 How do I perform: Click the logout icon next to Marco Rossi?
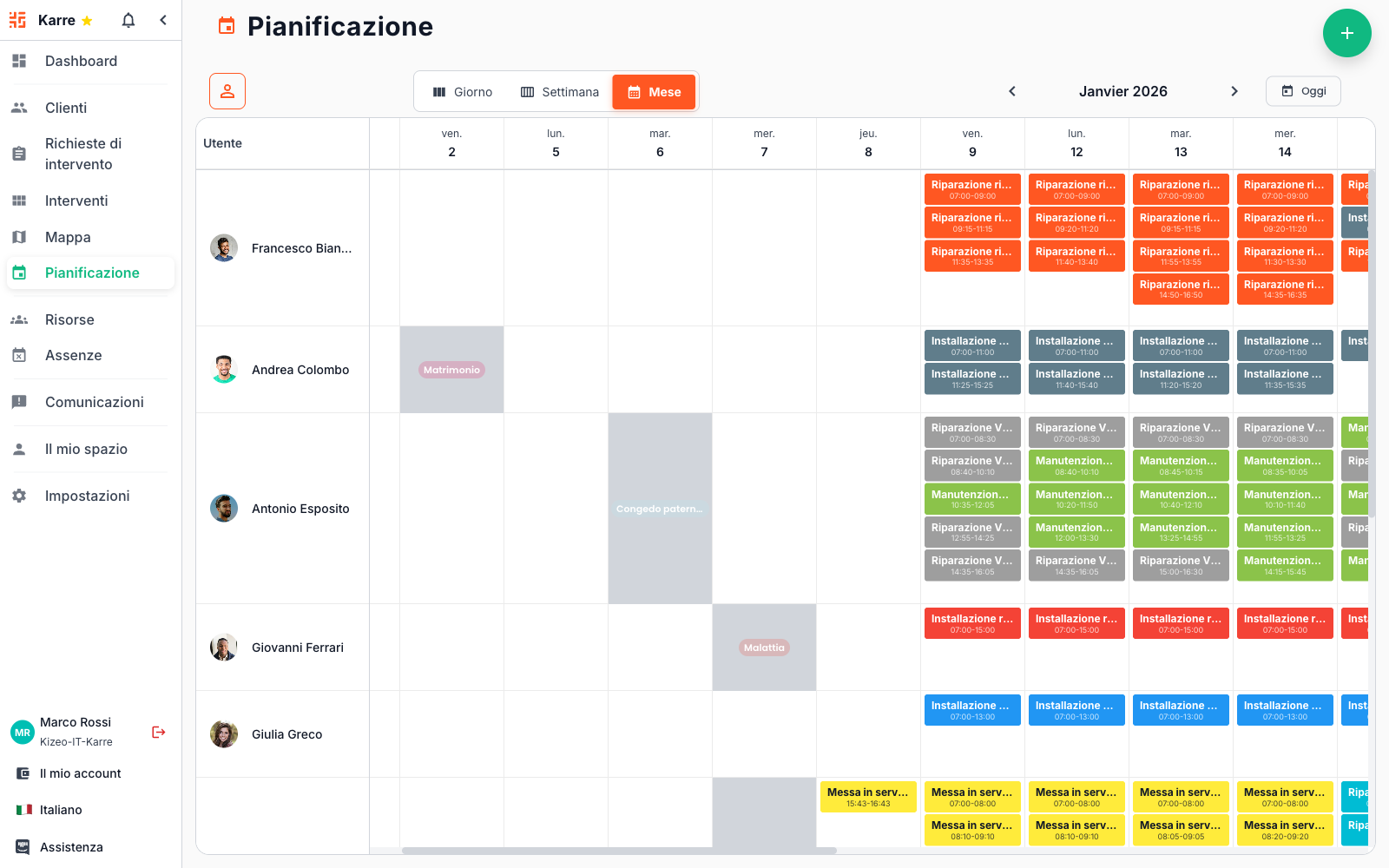coord(158,732)
